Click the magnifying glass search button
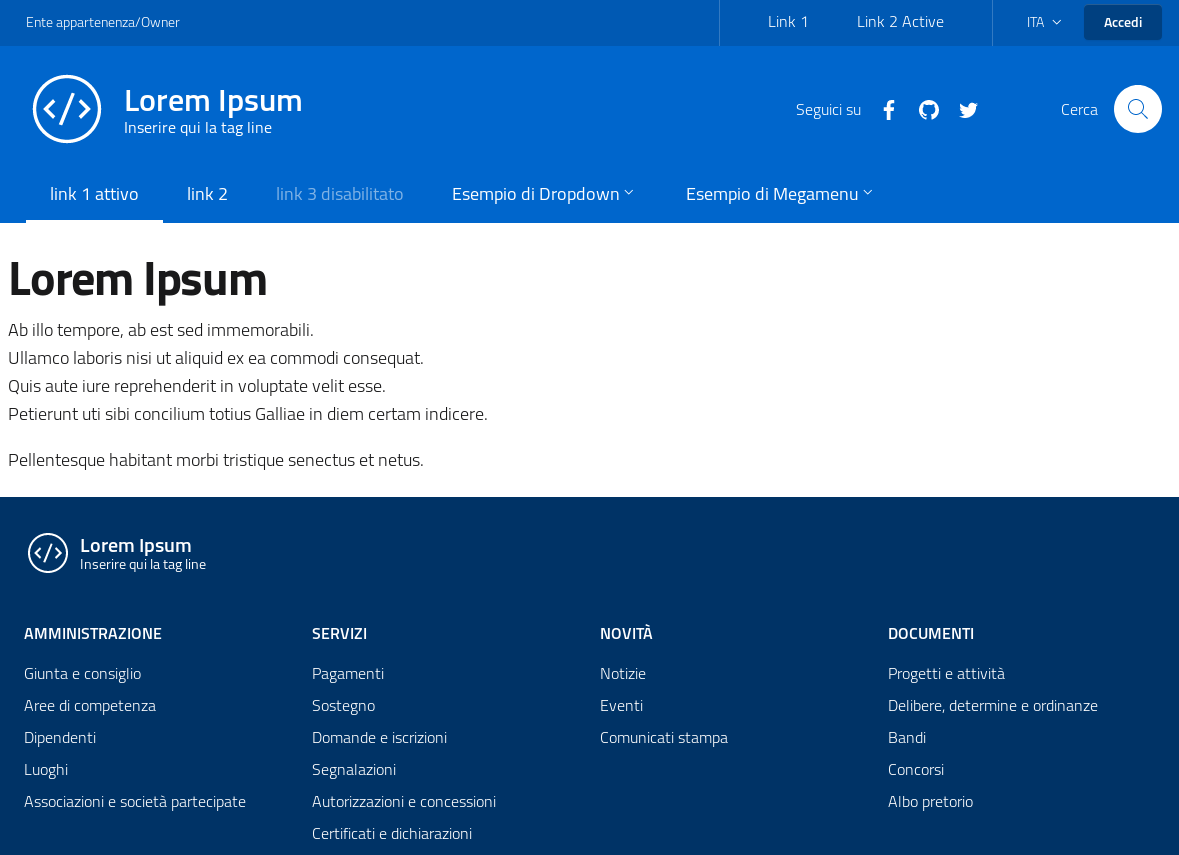 tap(1137, 109)
